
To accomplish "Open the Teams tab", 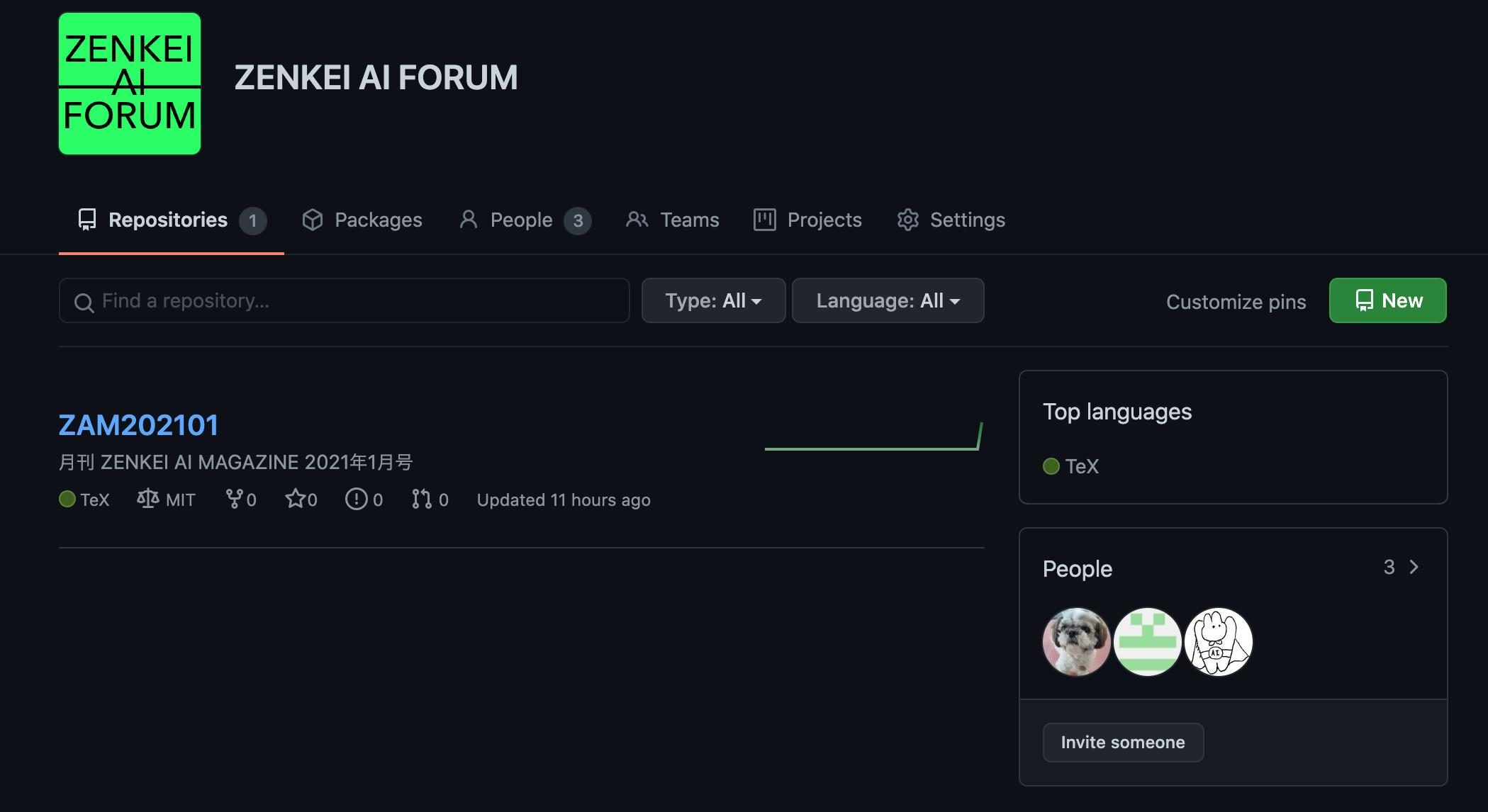I will point(673,220).
